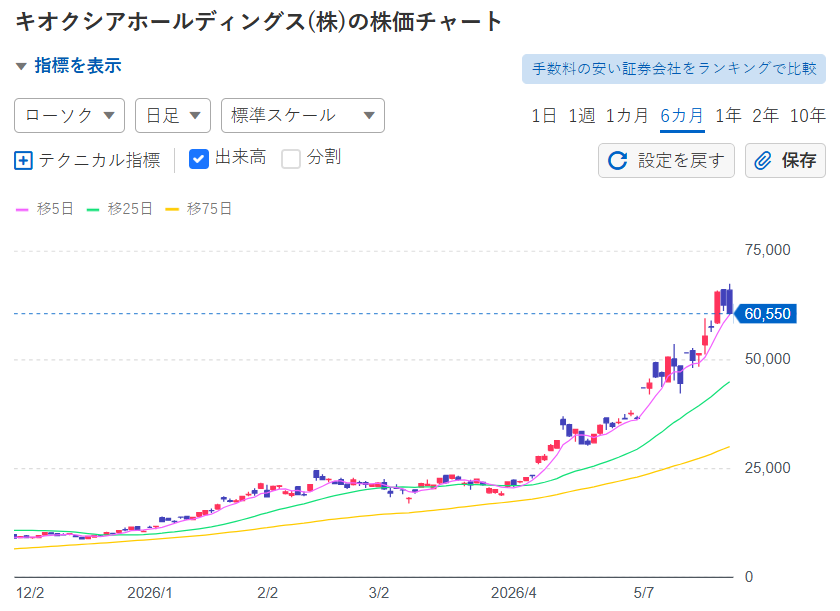
Task: Click the 60,550 current price label
Action: [764, 314]
